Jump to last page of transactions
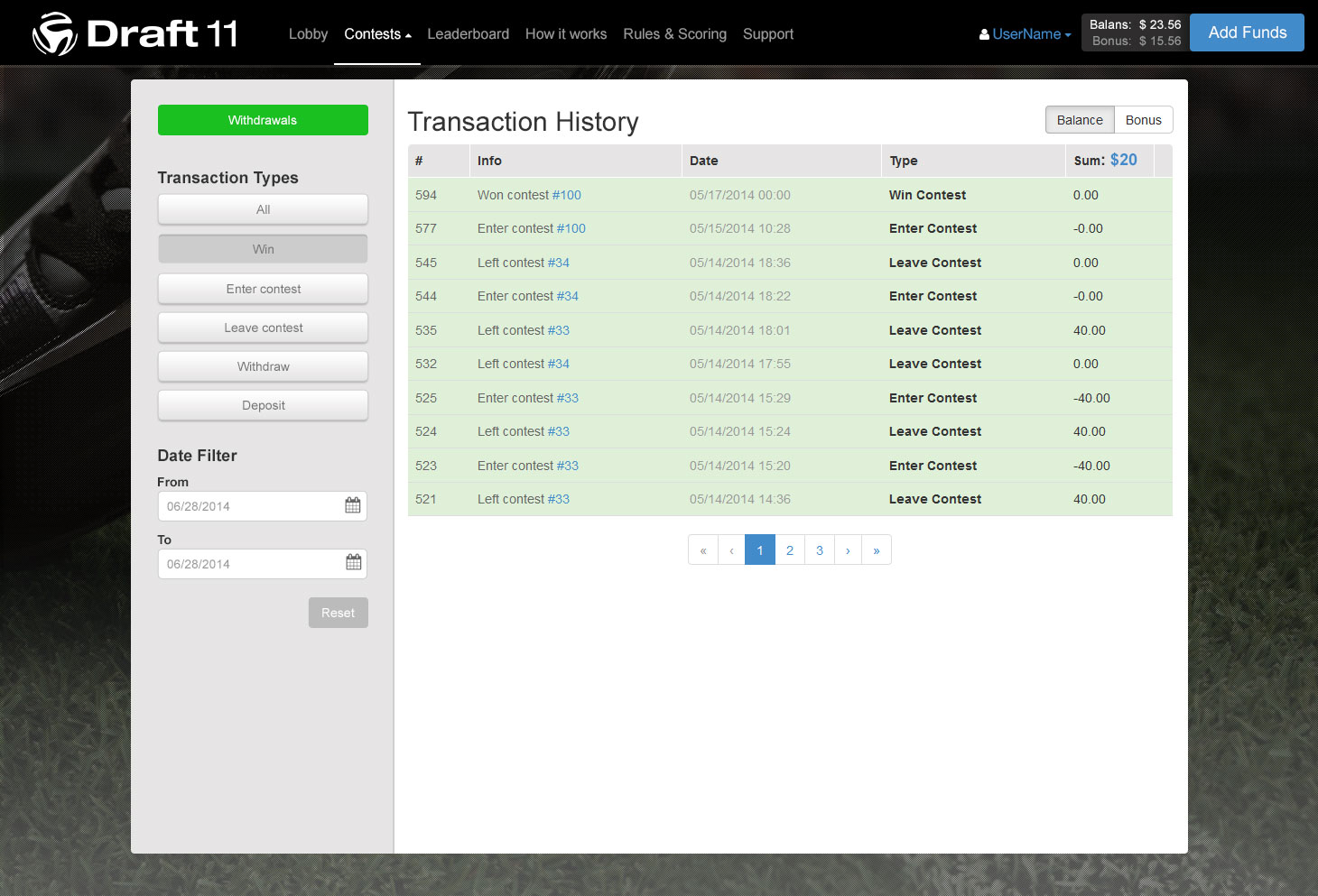The height and width of the screenshot is (896, 1318). [x=877, y=550]
